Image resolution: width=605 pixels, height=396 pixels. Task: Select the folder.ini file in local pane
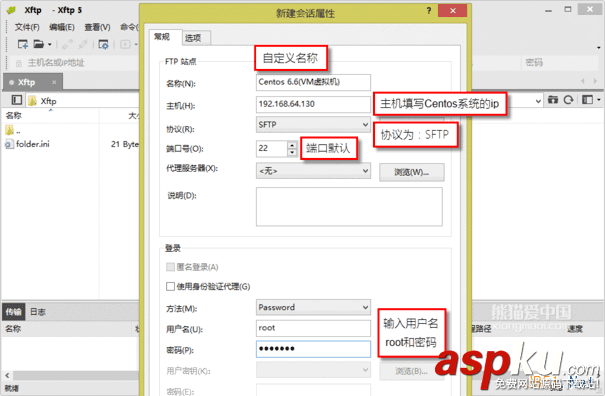pos(27,144)
